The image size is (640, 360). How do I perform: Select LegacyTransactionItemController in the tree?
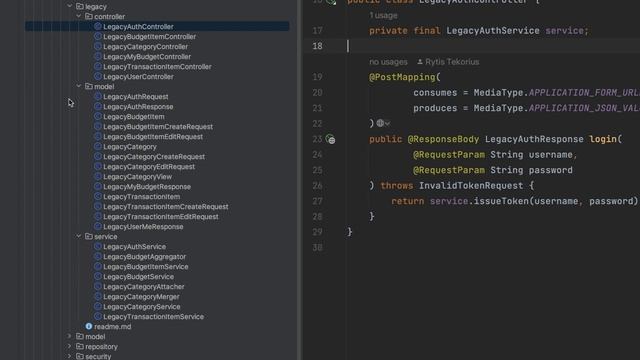pos(157,67)
